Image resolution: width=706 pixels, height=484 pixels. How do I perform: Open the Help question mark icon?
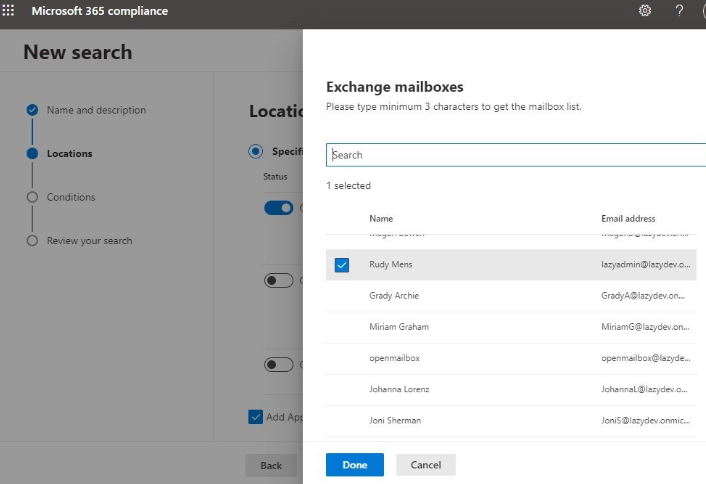click(x=679, y=10)
